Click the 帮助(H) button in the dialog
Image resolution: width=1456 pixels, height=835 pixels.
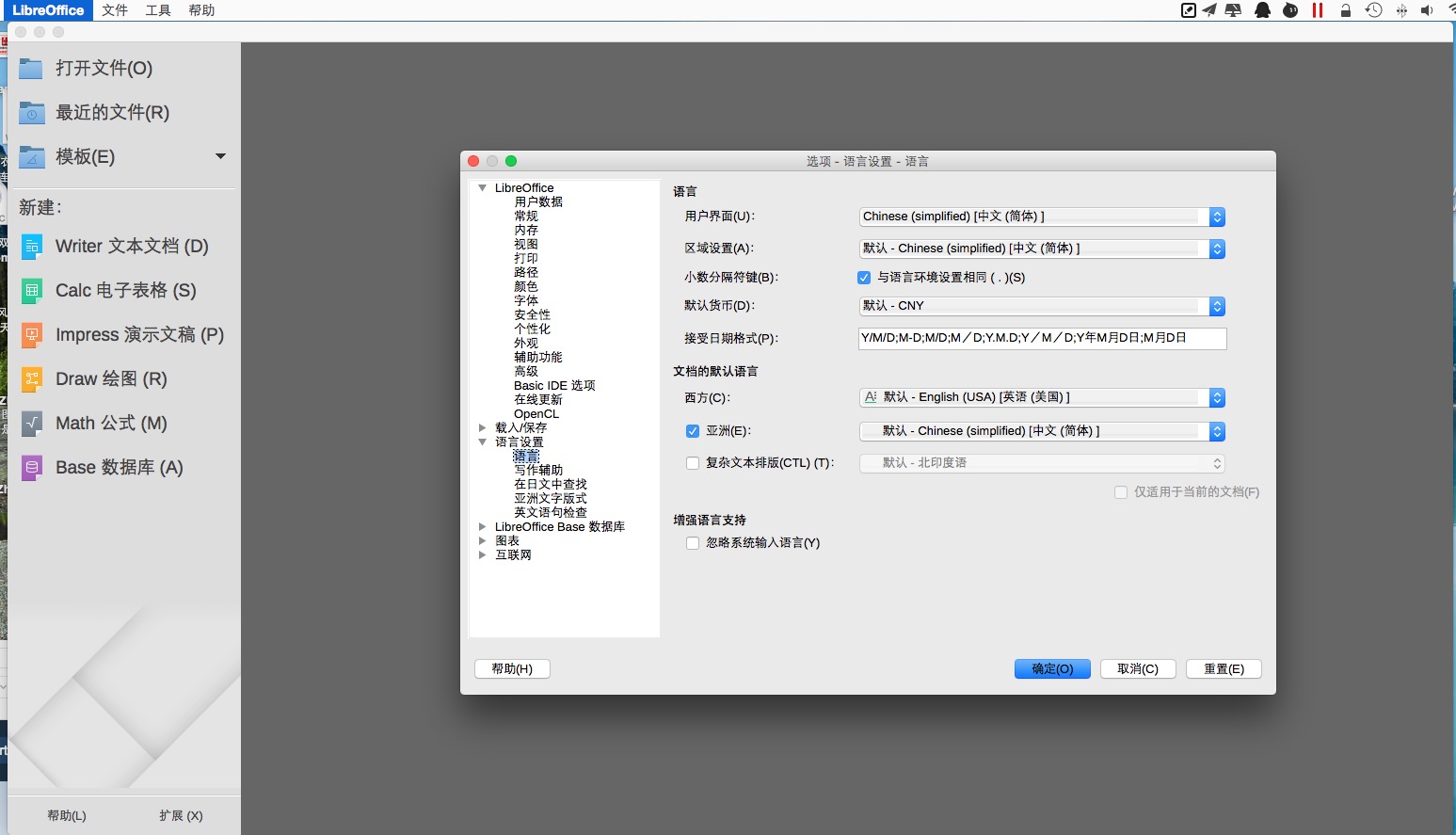[x=512, y=669]
